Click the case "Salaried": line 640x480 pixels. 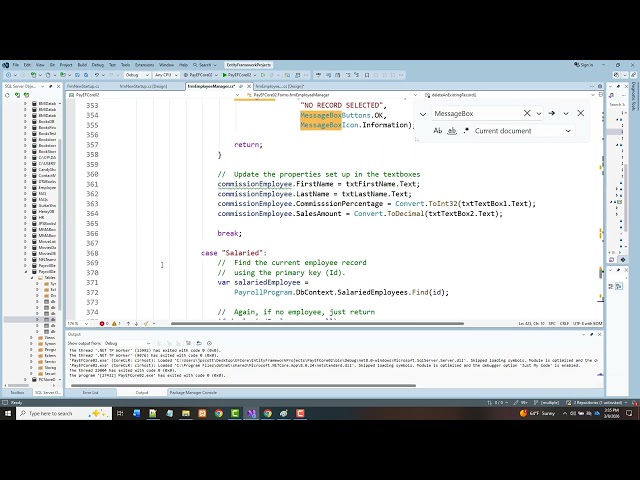click(x=234, y=253)
